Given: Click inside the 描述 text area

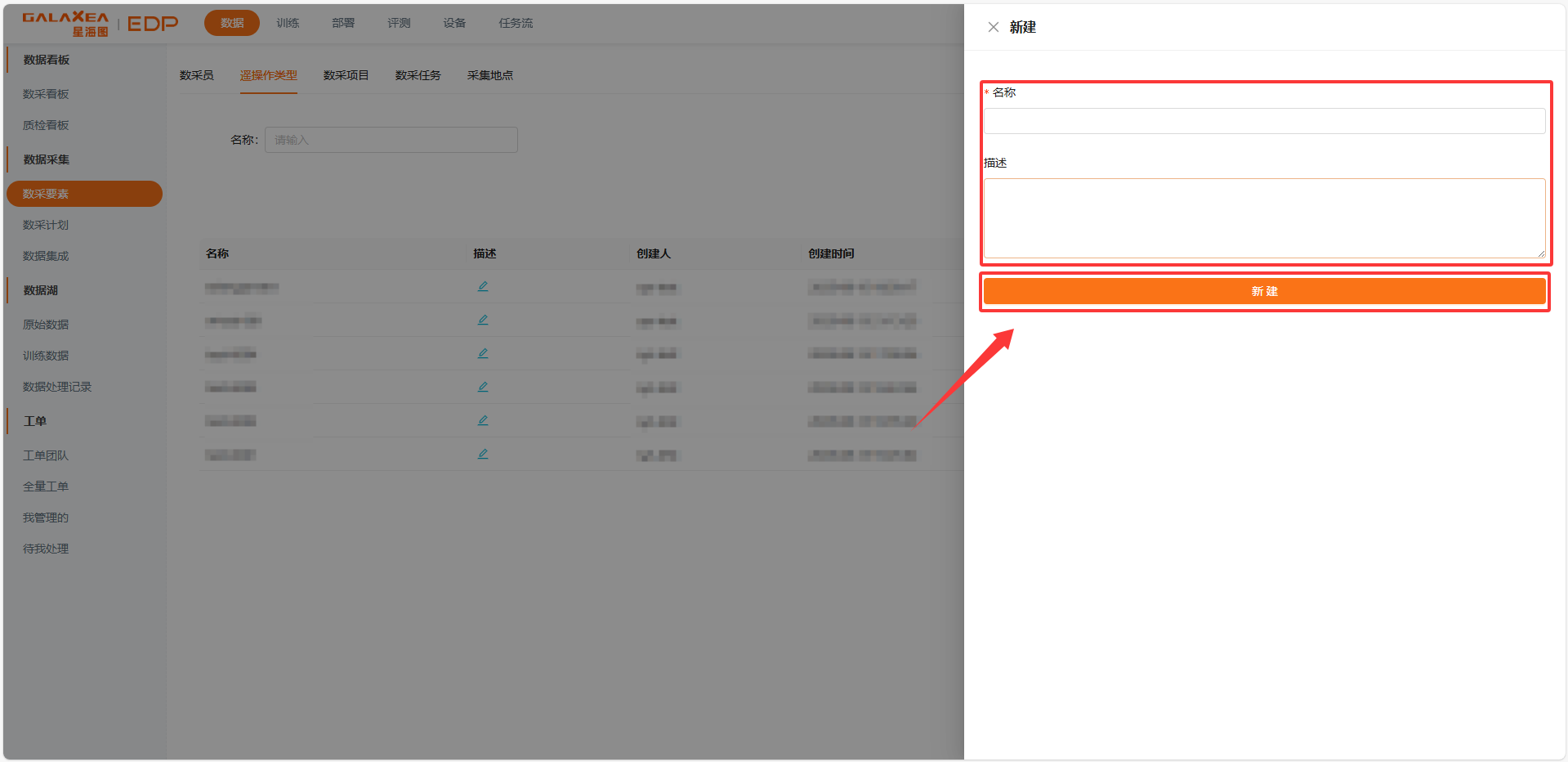Looking at the screenshot, I should click(1263, 217).
